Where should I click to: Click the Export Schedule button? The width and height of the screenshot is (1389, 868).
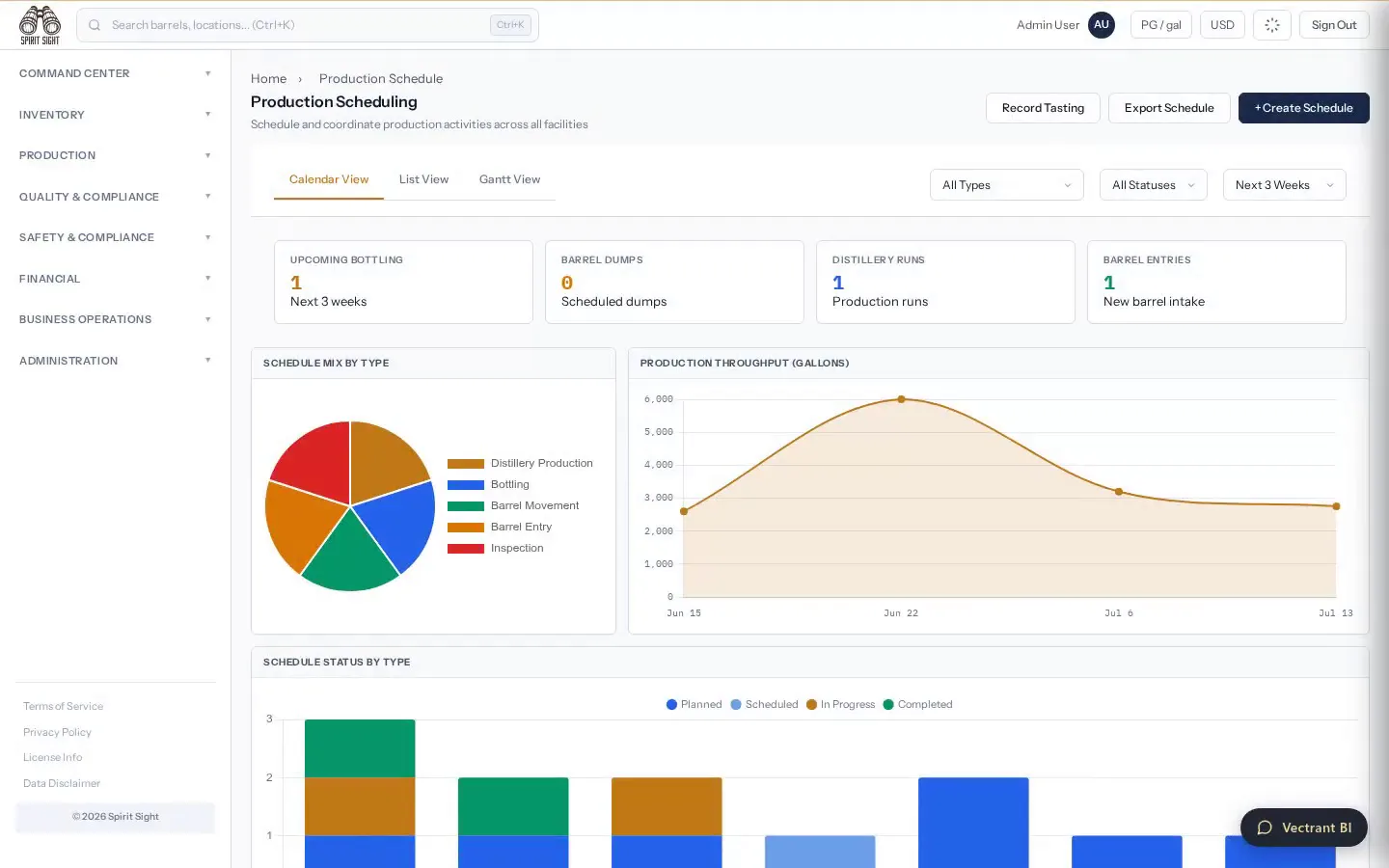[x=1168, y=108]
